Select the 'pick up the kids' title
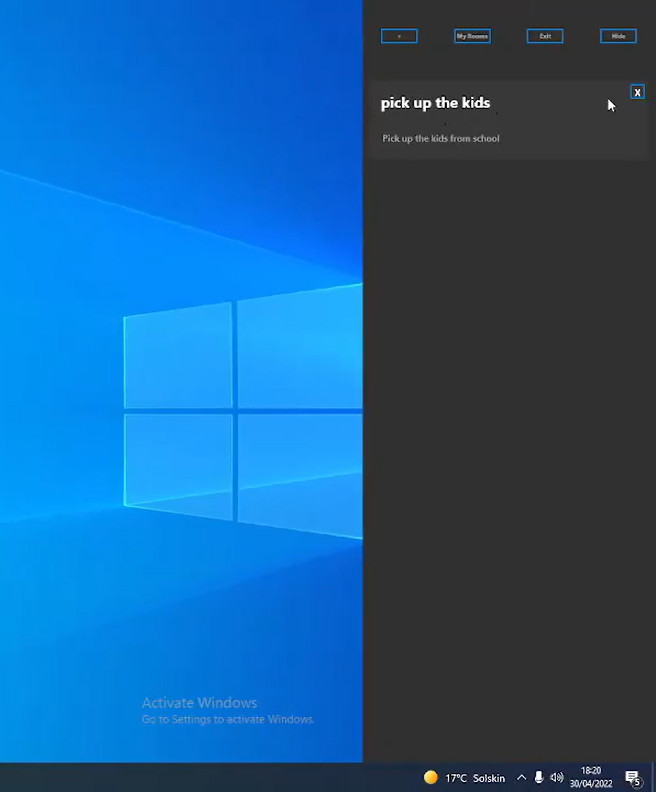The width and height of the screenshot is (656, 792). pyautogui.click(x=435, y=103)
